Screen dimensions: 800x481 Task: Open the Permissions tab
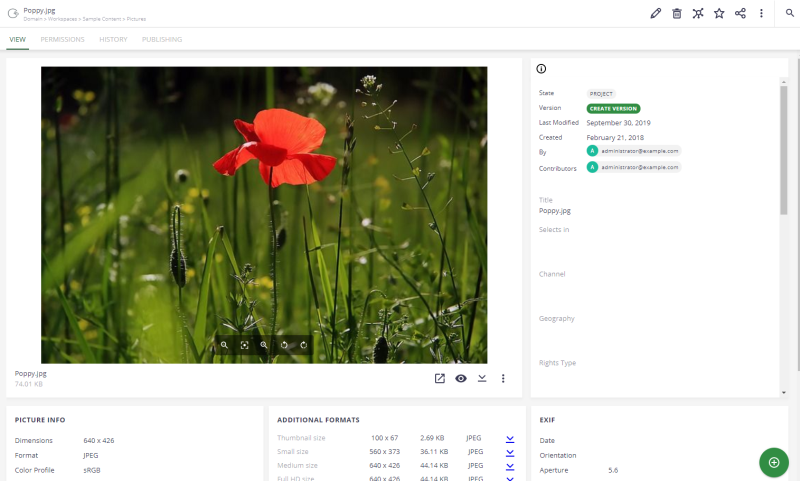pyautogui.click(x=62, y=39)
